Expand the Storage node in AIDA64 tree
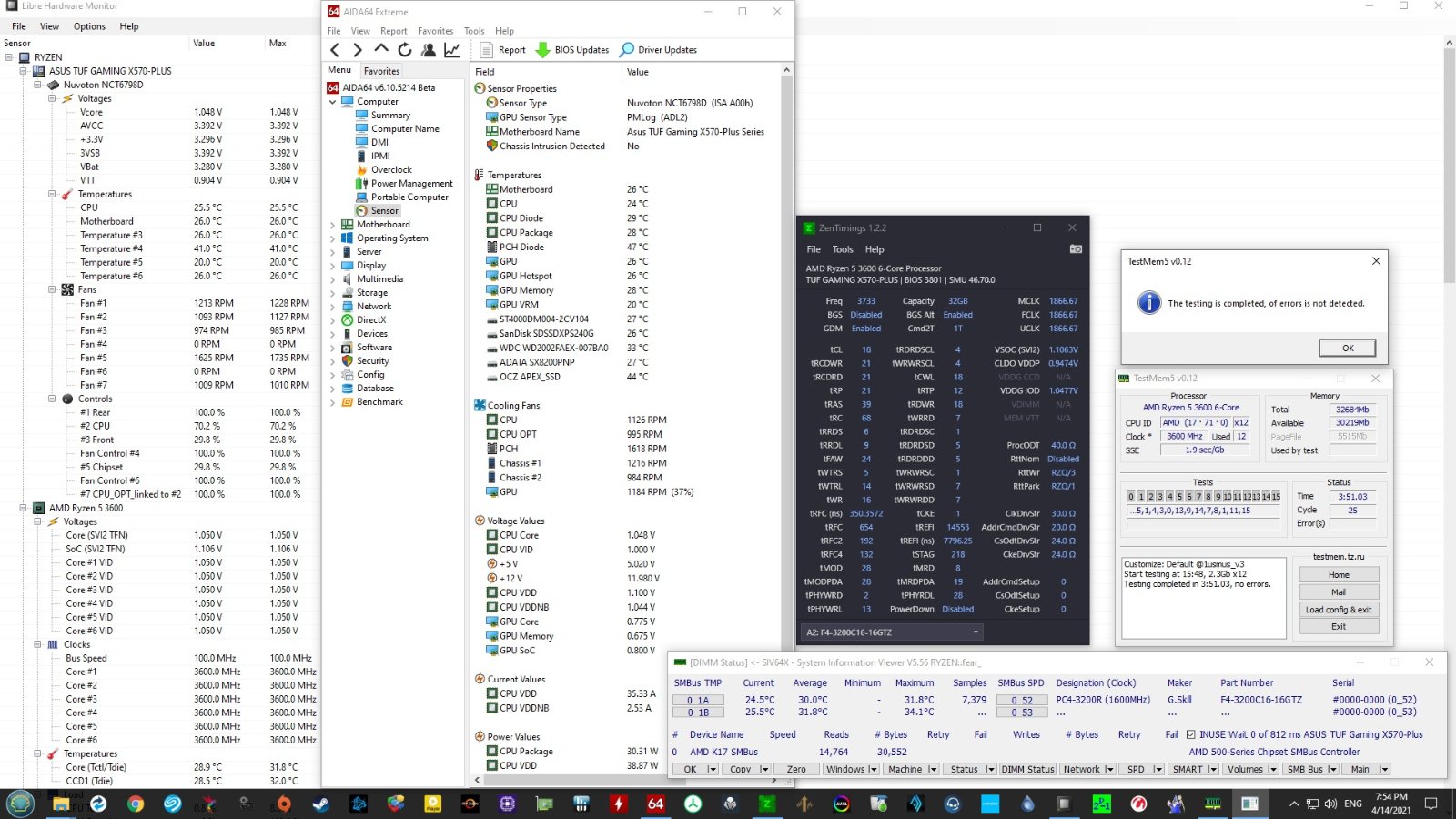 333,293
